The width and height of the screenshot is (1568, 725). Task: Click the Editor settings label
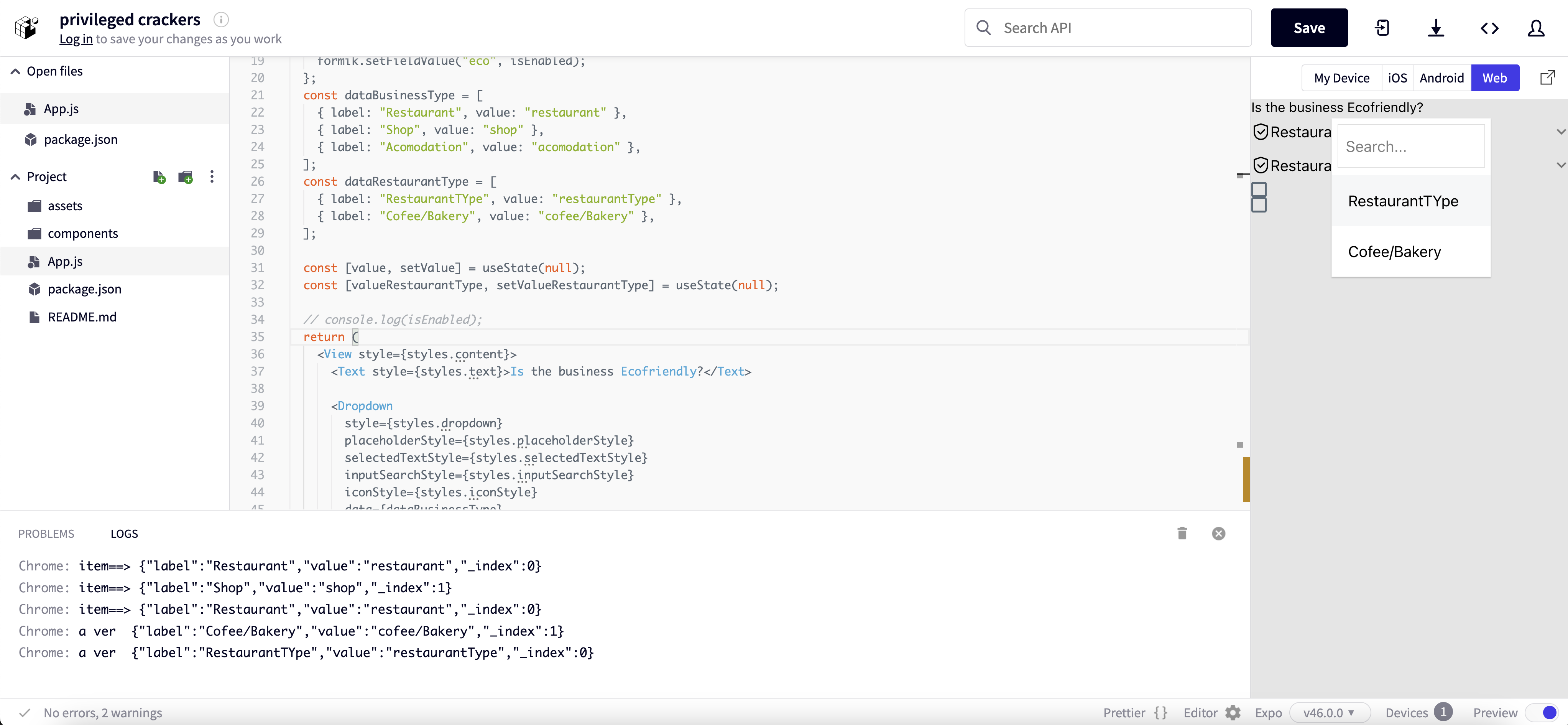pyautogui.click(x=1200, y=712)
